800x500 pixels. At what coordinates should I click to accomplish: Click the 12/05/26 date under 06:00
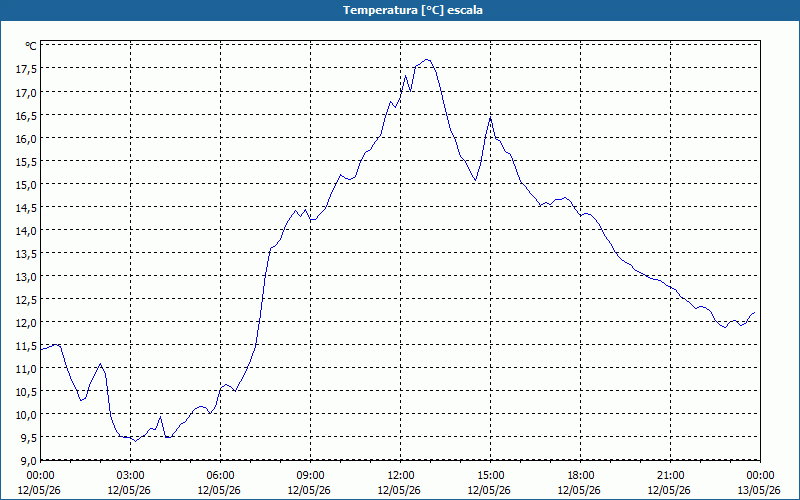219,490
